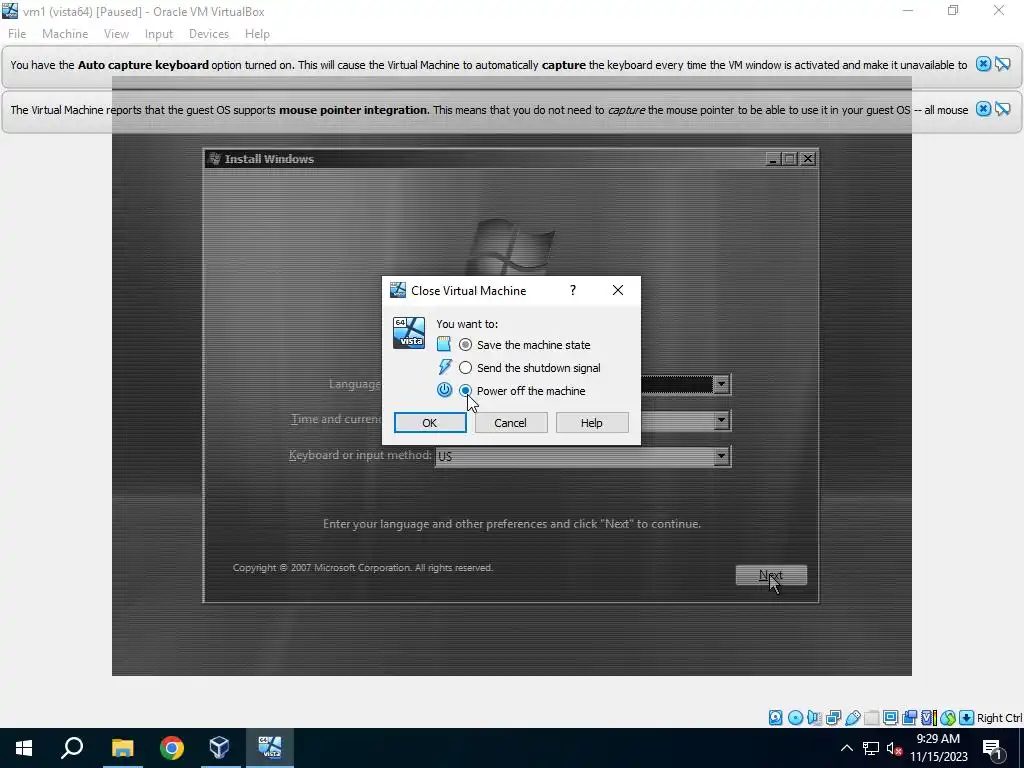The image size is (1024, 768).
Task: Suppress future mouse pointer integration messages icon
Action: click(x=1003, y=109)
